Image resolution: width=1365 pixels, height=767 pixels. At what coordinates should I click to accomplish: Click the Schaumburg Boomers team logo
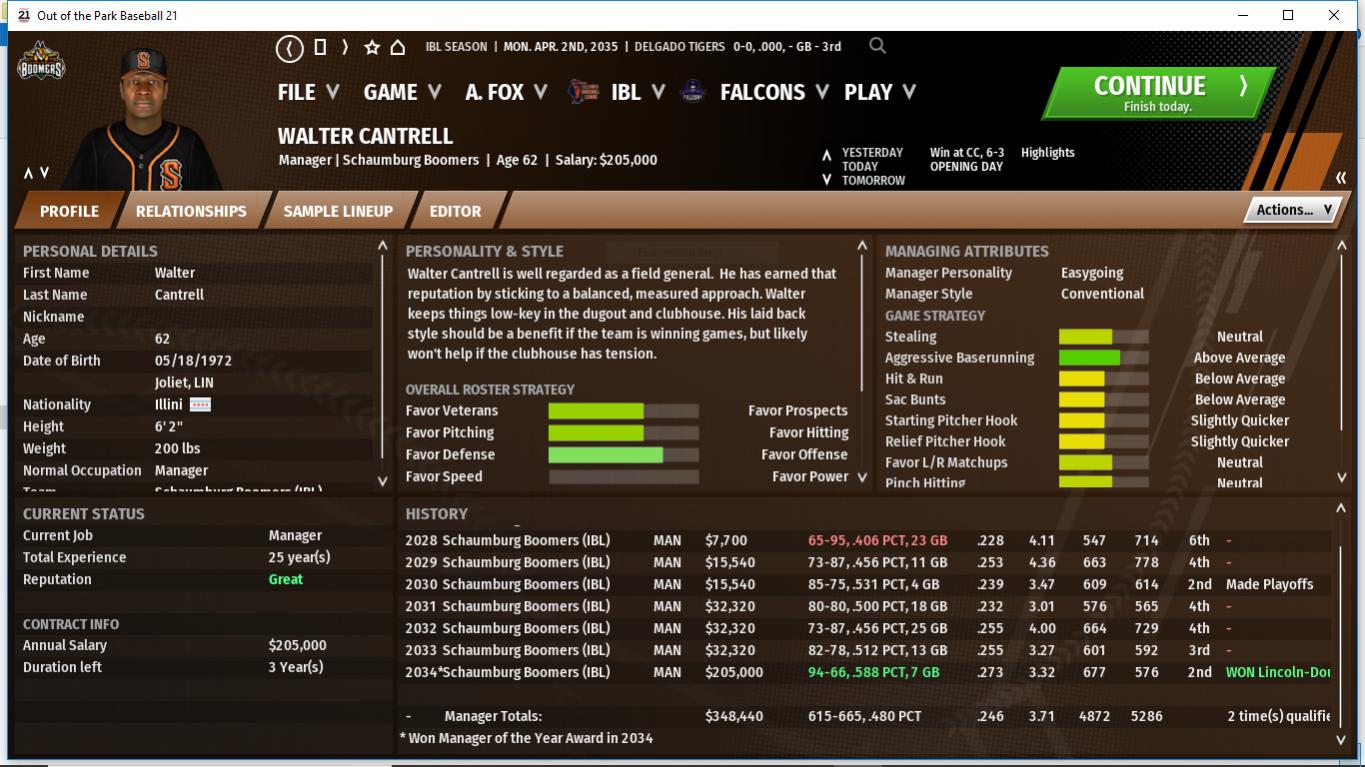(41, 63)
